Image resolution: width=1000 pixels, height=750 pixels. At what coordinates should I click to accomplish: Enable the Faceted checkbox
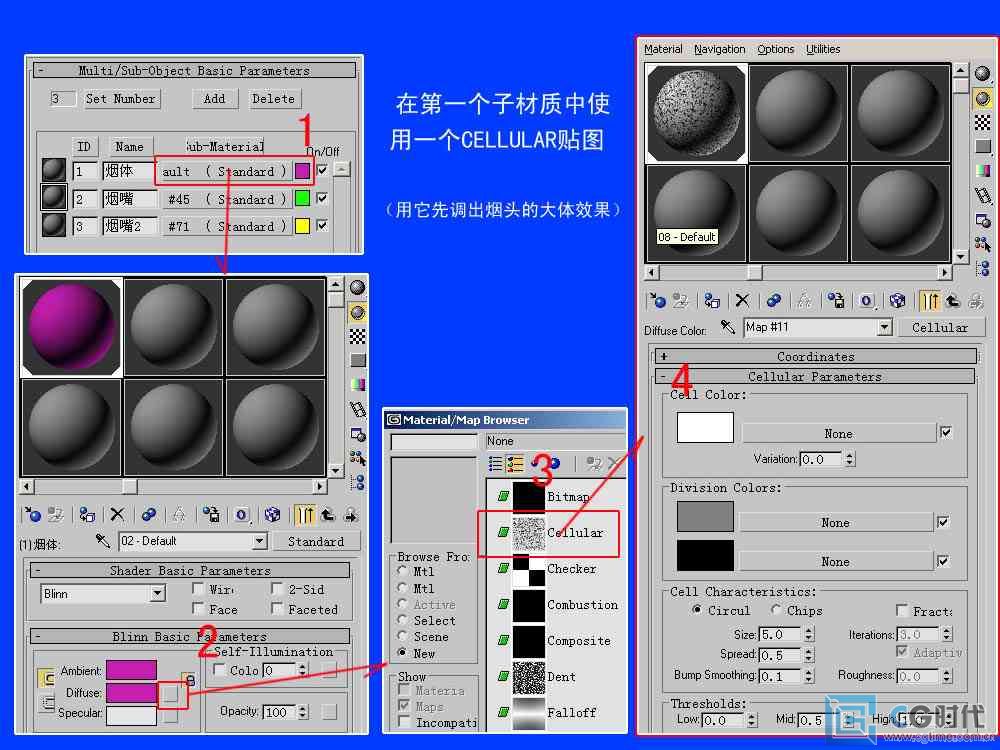pyautogui.click(x=277, y=609)
